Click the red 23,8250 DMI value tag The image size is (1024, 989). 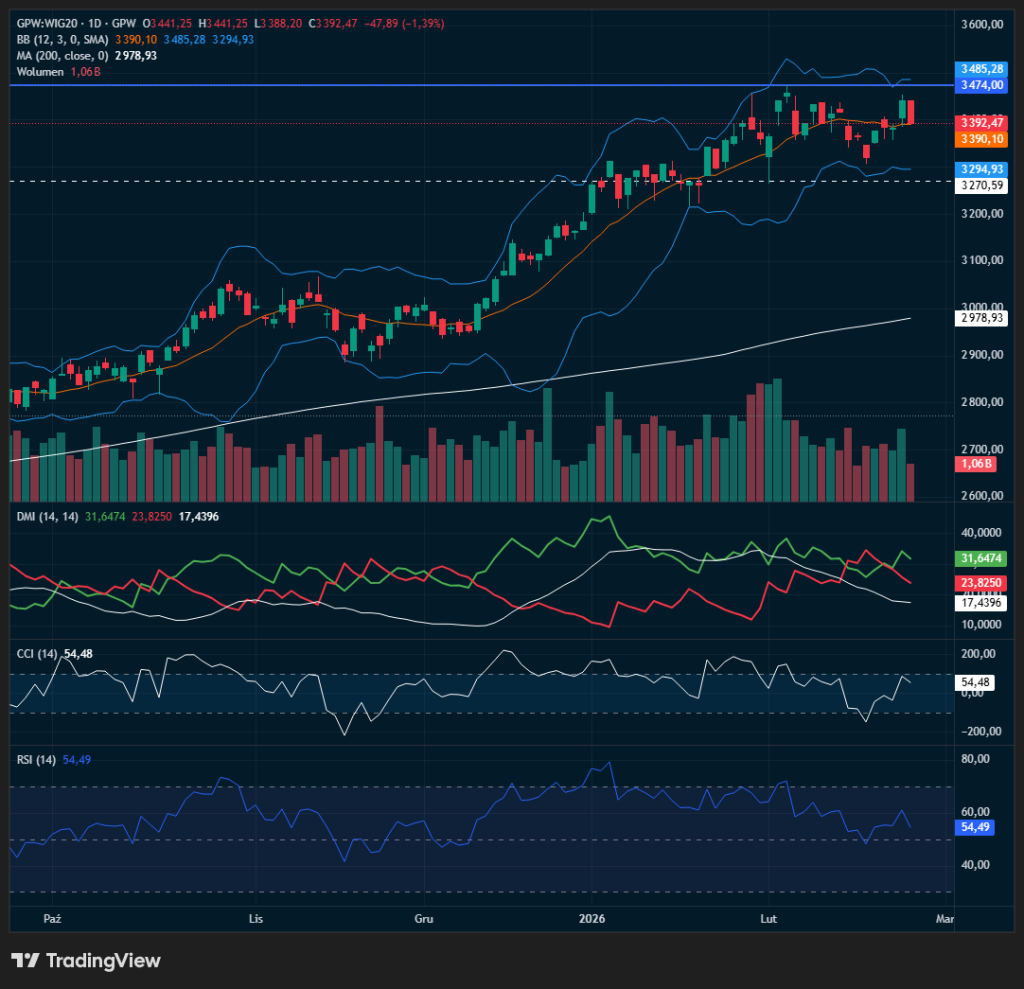pyautogui.click(x=981, y=583)
